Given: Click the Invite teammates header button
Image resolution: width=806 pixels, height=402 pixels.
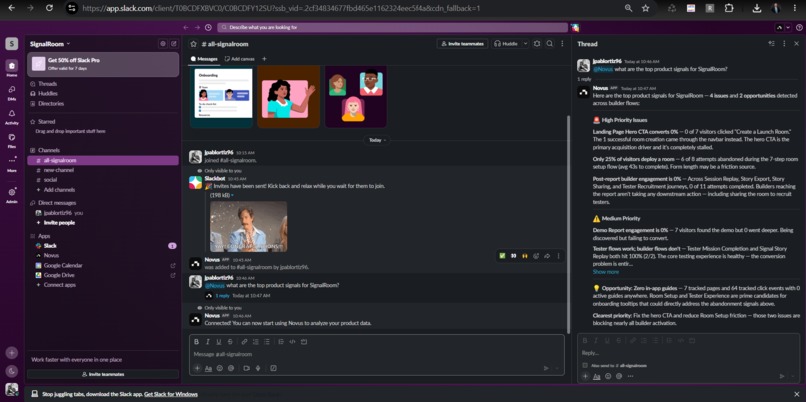Looking at the screenshot, I should 462,44.
